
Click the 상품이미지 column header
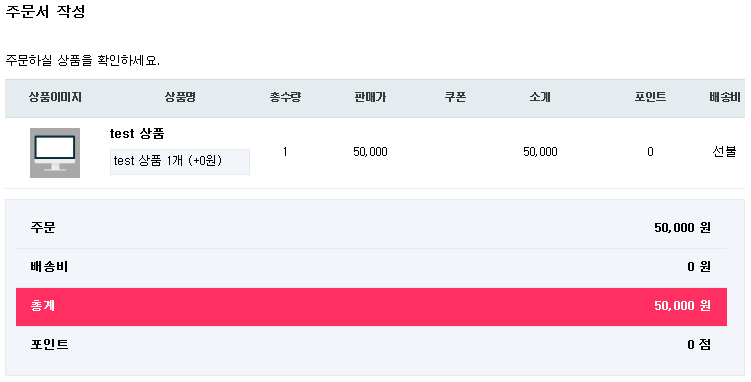tap(55, 97)
